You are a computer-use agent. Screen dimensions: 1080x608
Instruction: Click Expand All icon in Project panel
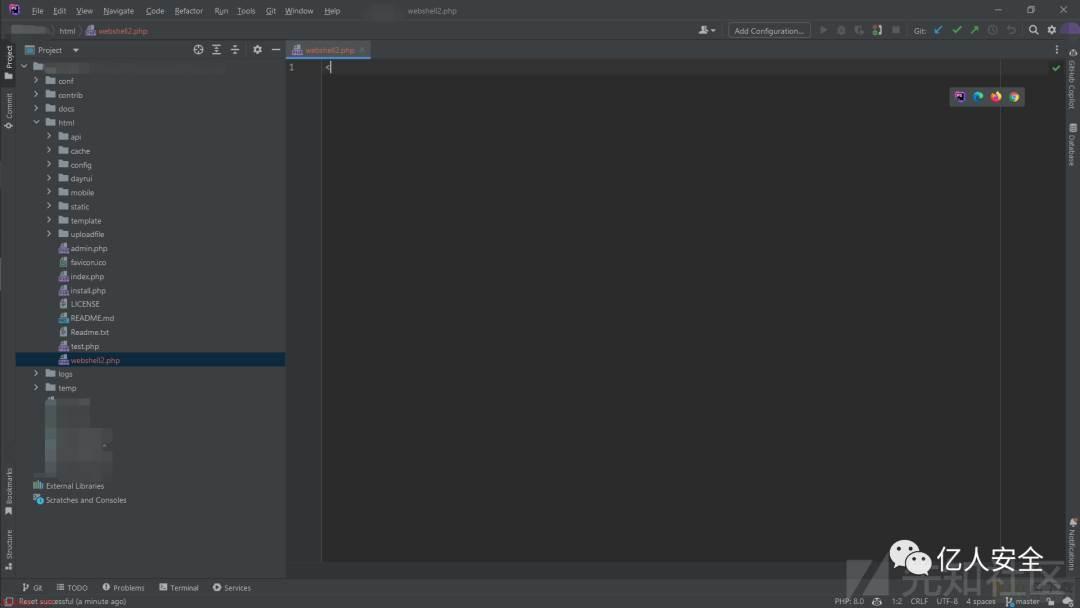pos(216,50)
